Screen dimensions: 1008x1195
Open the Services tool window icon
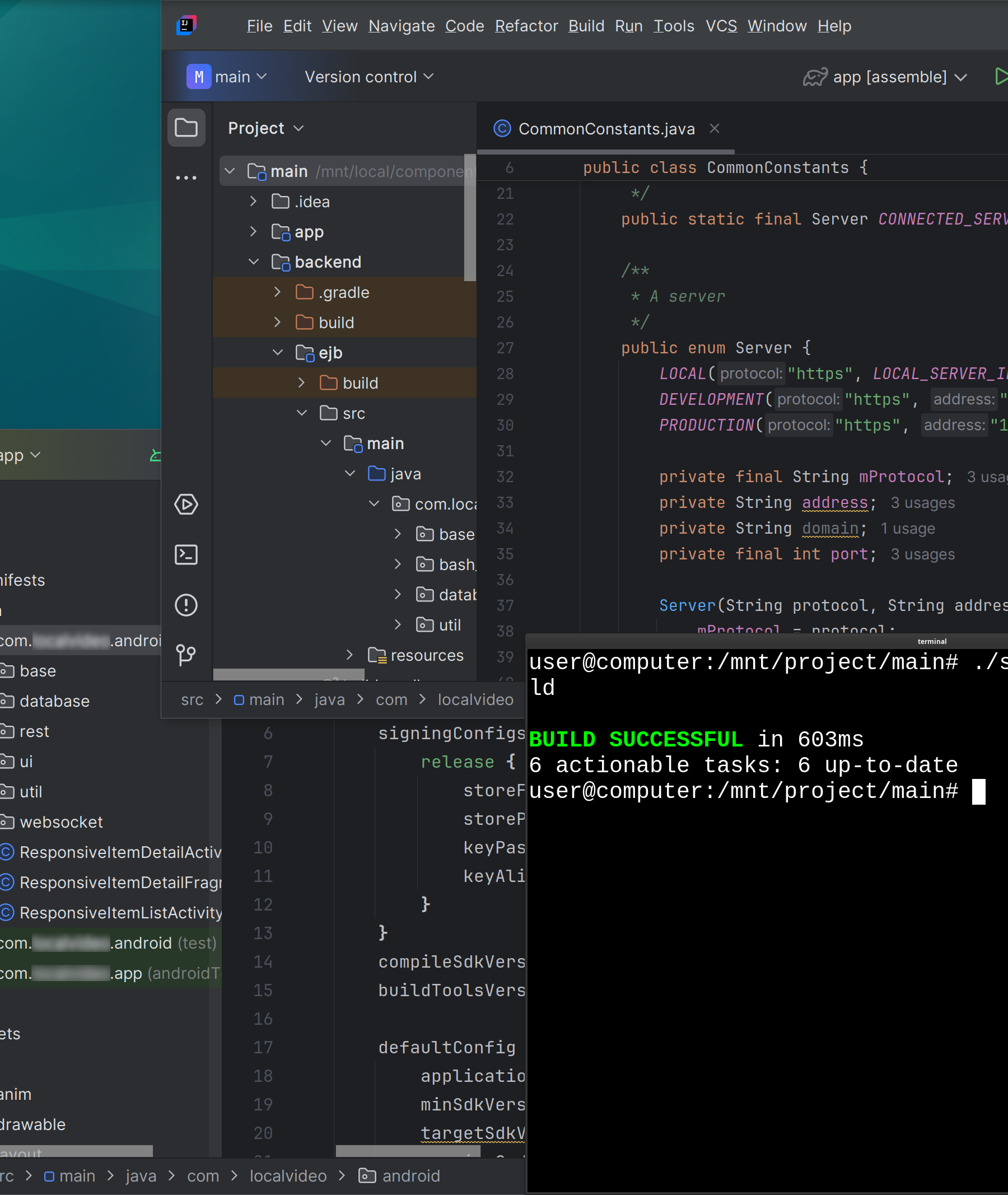186,504
